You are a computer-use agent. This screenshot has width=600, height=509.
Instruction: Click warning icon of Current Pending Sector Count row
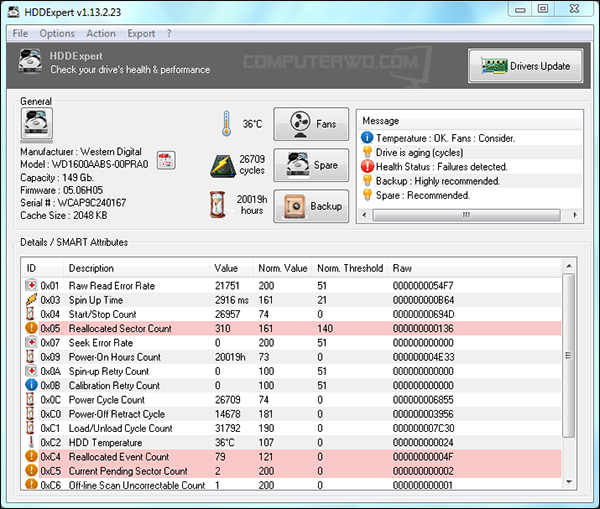pyautogui.click(x=31, y=470)
